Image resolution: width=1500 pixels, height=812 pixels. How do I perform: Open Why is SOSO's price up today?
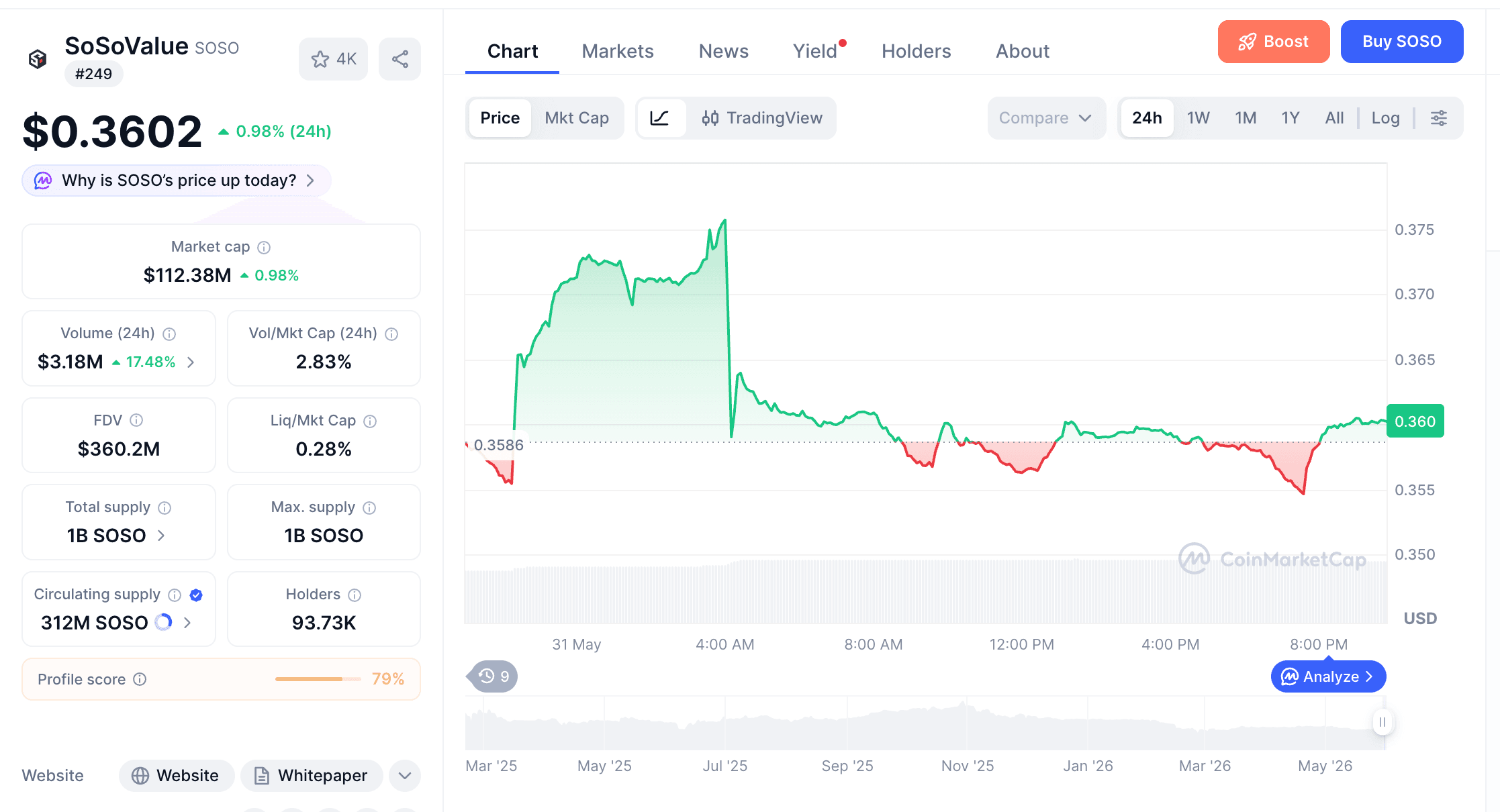[x=177, y=181]
